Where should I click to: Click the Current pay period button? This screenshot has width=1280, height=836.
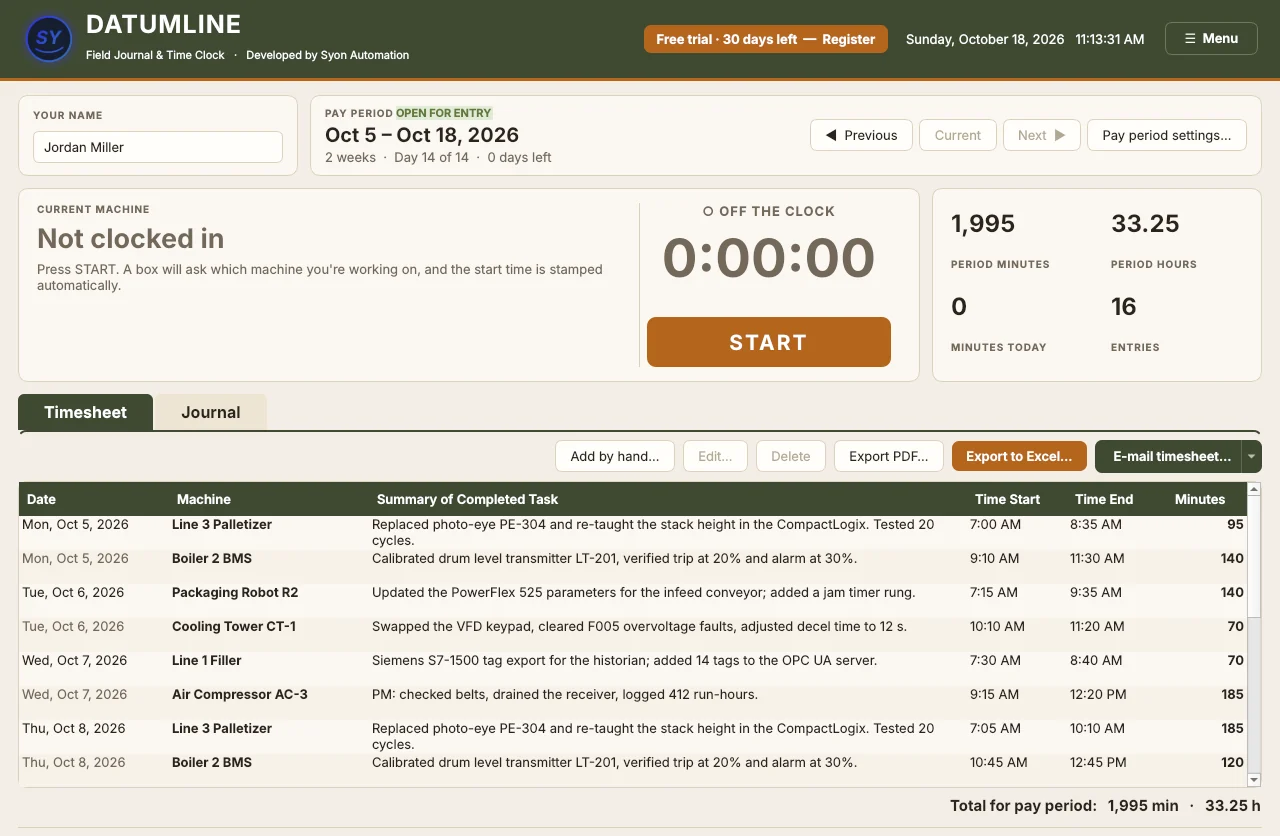coord(958,135)
